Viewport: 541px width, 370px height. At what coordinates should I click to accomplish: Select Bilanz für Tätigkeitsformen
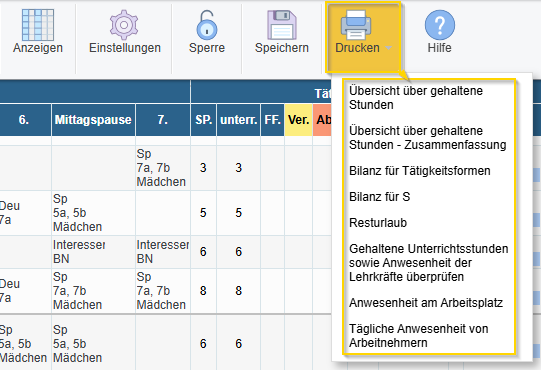420,171
